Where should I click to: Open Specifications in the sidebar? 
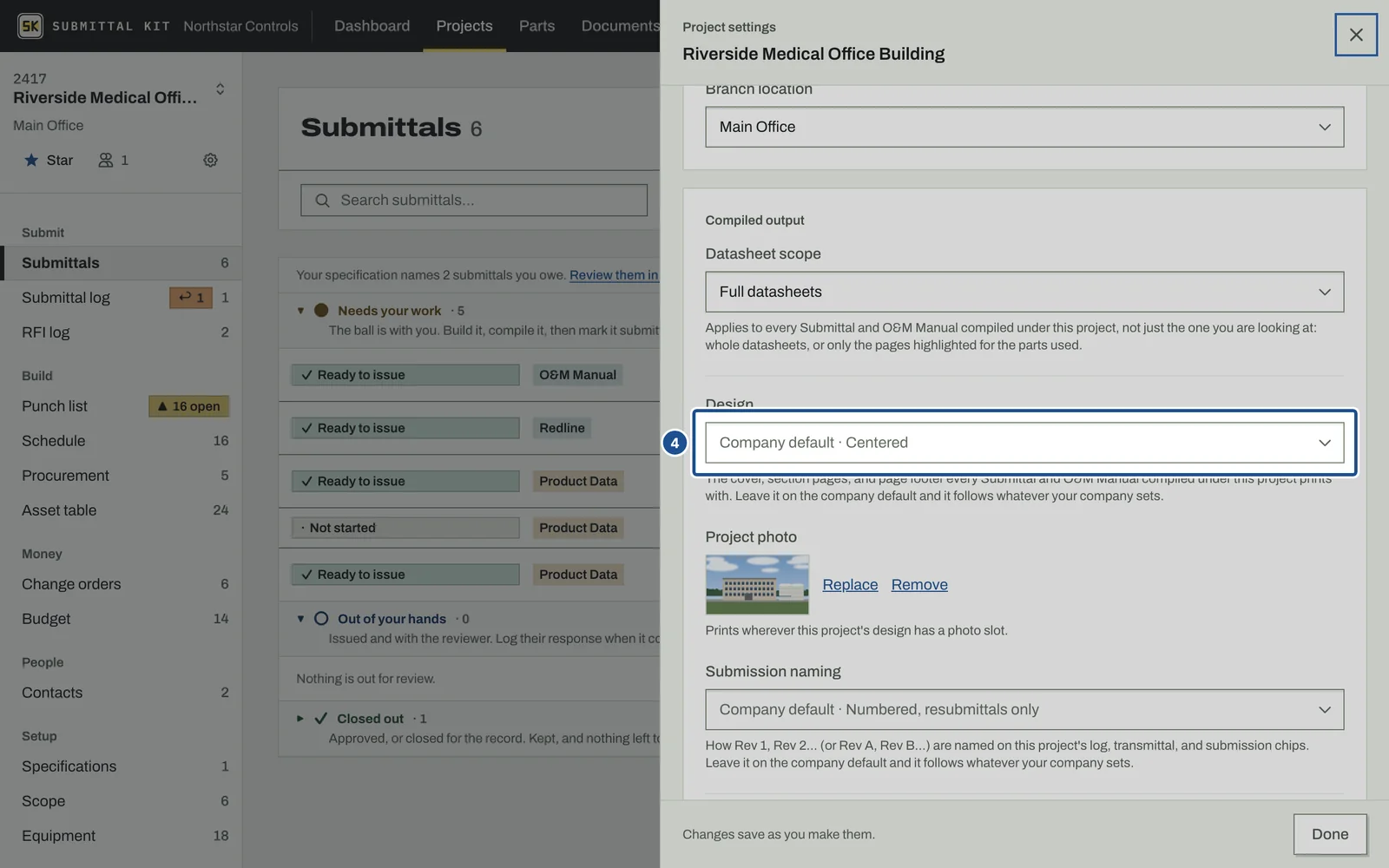pos(122,766)
